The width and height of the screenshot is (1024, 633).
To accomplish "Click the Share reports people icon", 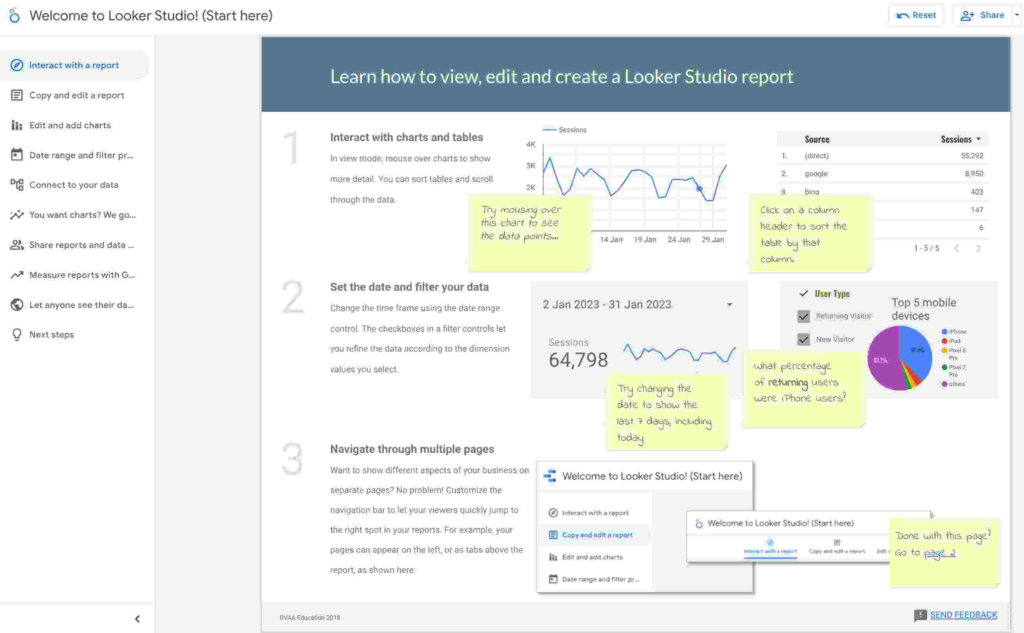I will pos(16,244).
